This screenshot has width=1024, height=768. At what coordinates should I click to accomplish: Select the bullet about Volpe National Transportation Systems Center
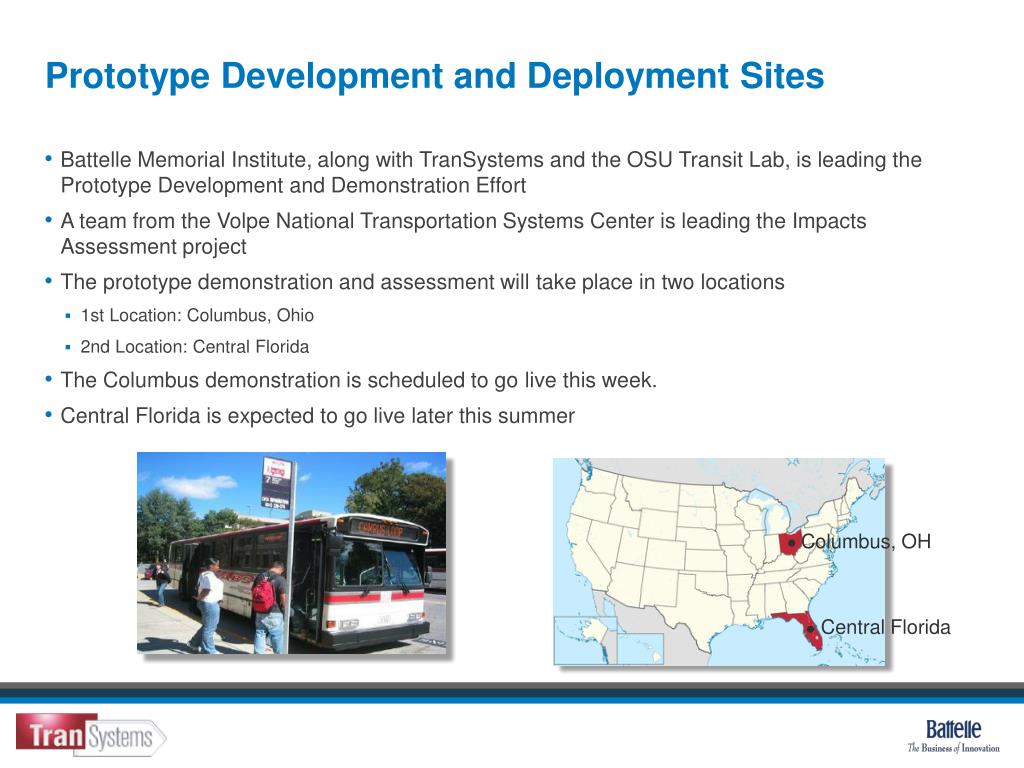[463, 234]
